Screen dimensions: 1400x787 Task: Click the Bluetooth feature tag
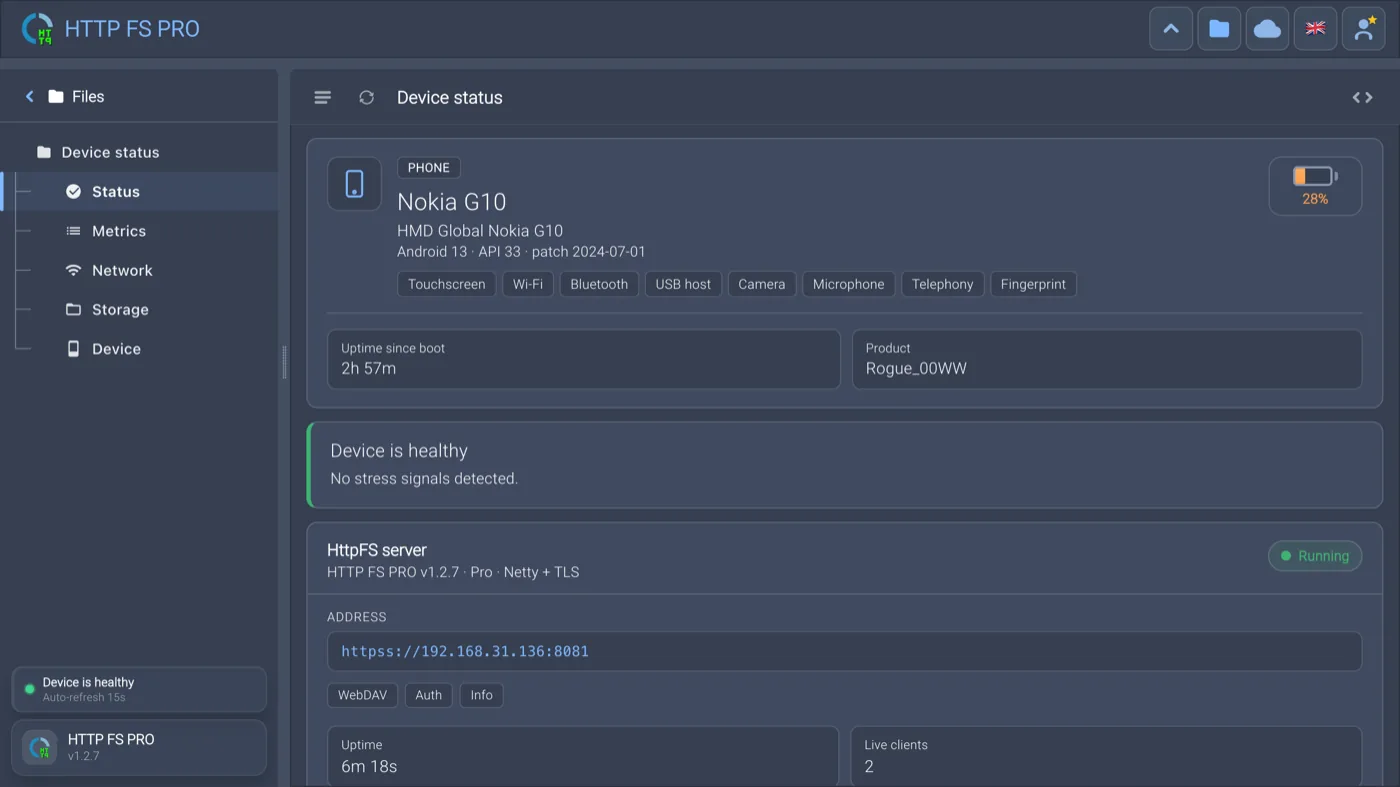point(599,284)
